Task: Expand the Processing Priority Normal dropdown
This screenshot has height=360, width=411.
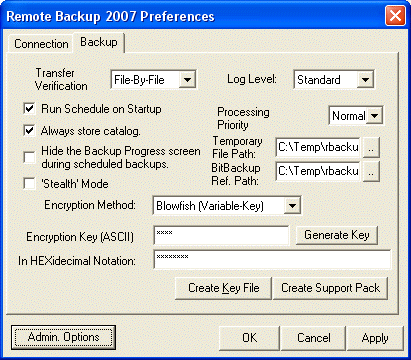Action: tap(374, 116)
